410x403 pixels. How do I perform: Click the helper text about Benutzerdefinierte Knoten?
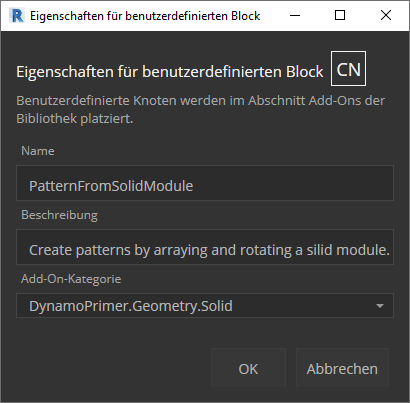coord(200,110)
